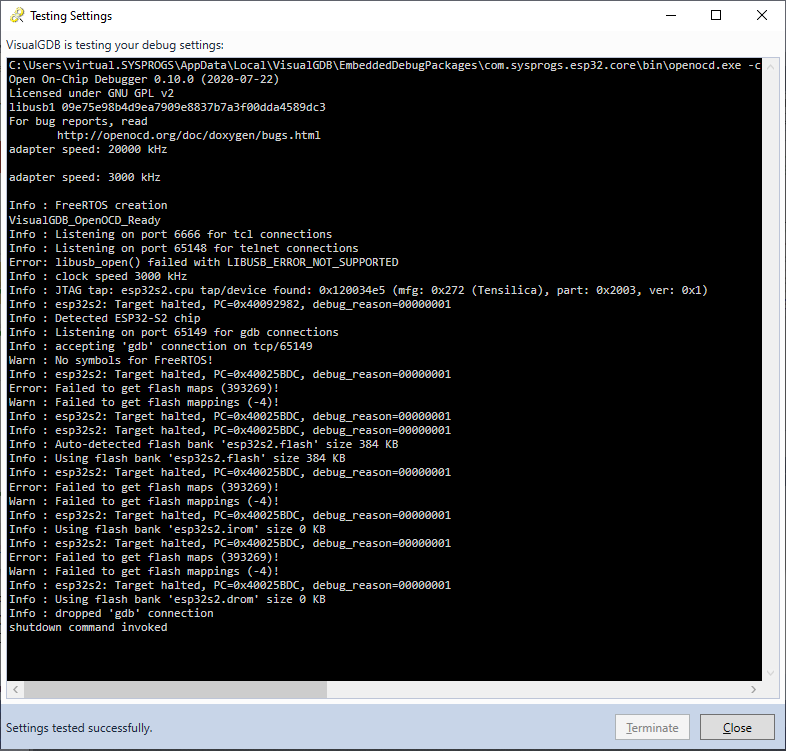This screenshot has width=786, height=751.
Task: Click 'accepting 'gdb' connection on tcp/65149' line
Action: click(x=160, y=346)
